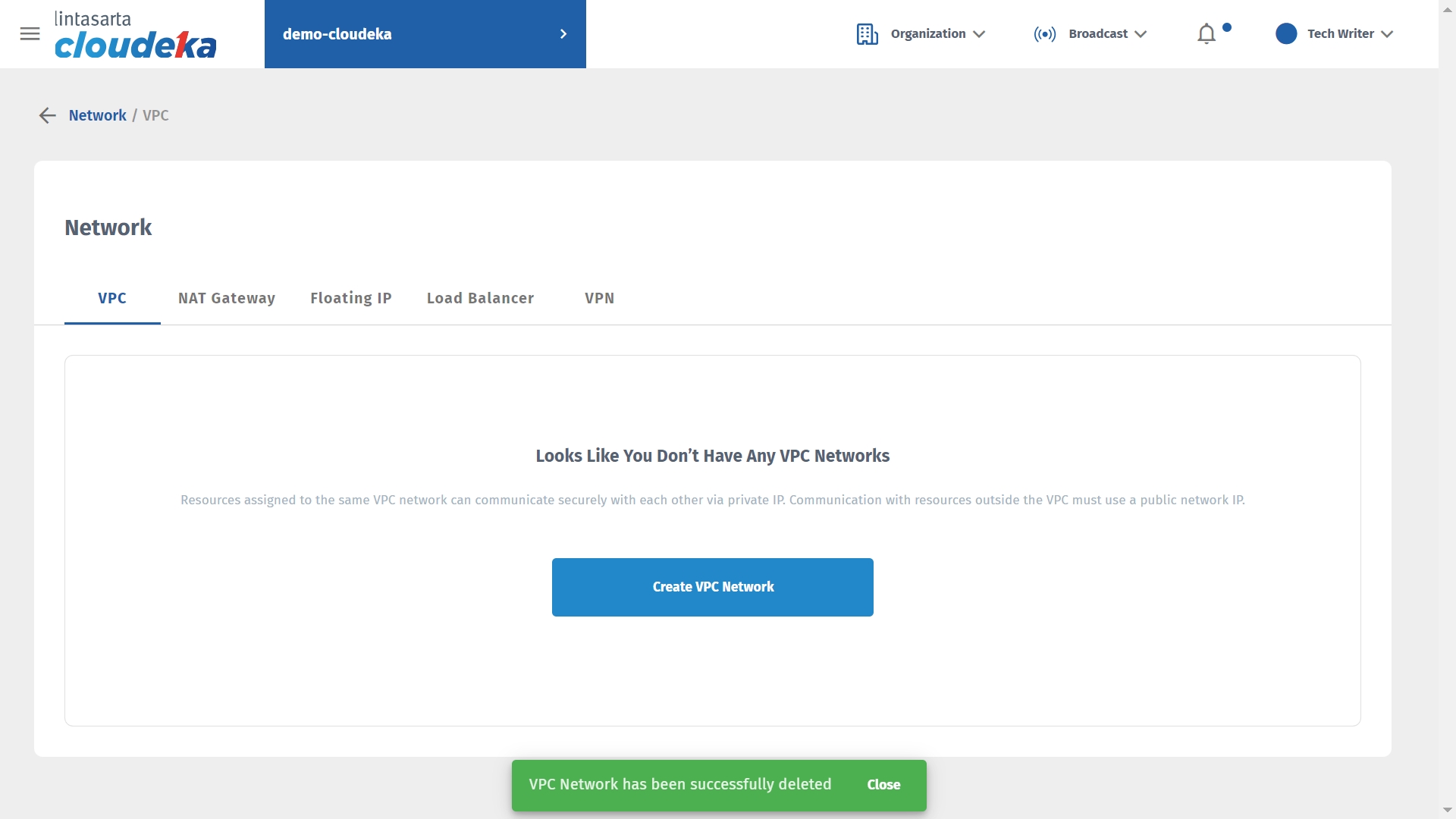
Task: Click the scrollbar down arrow
Action: (1447, 811)
